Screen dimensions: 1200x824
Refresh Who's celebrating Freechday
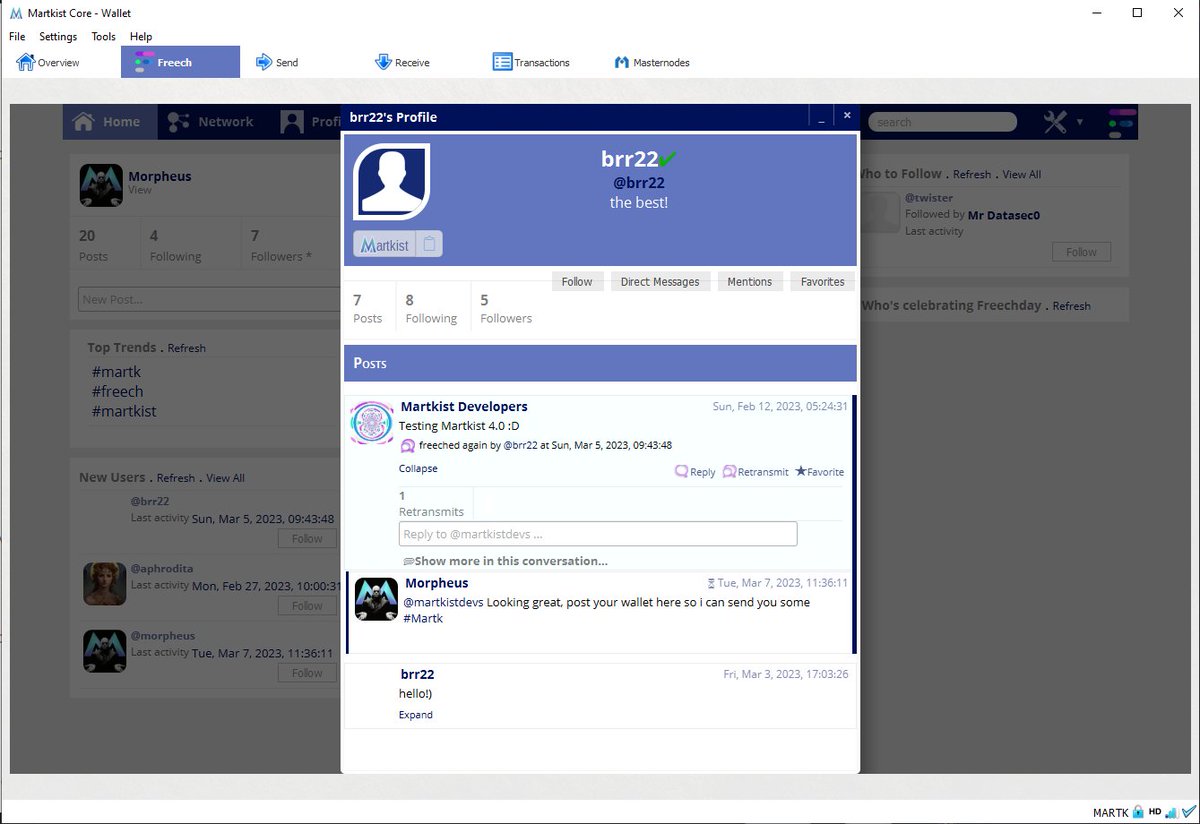pos(1071,306)
